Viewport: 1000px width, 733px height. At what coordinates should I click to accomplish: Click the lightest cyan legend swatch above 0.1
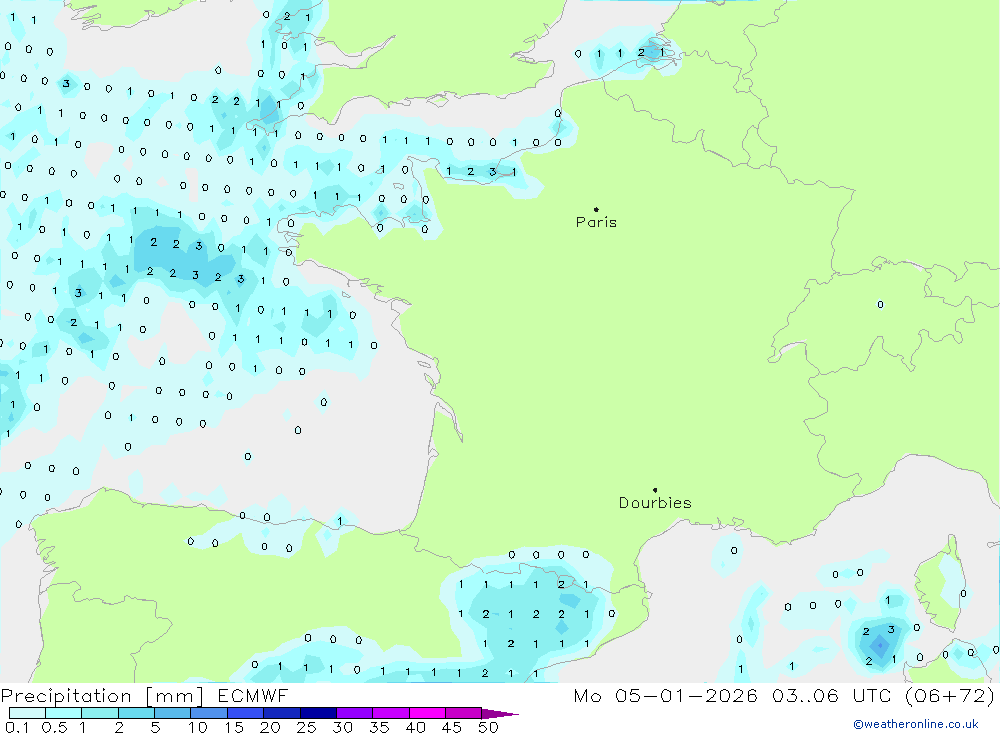point(27,713)
